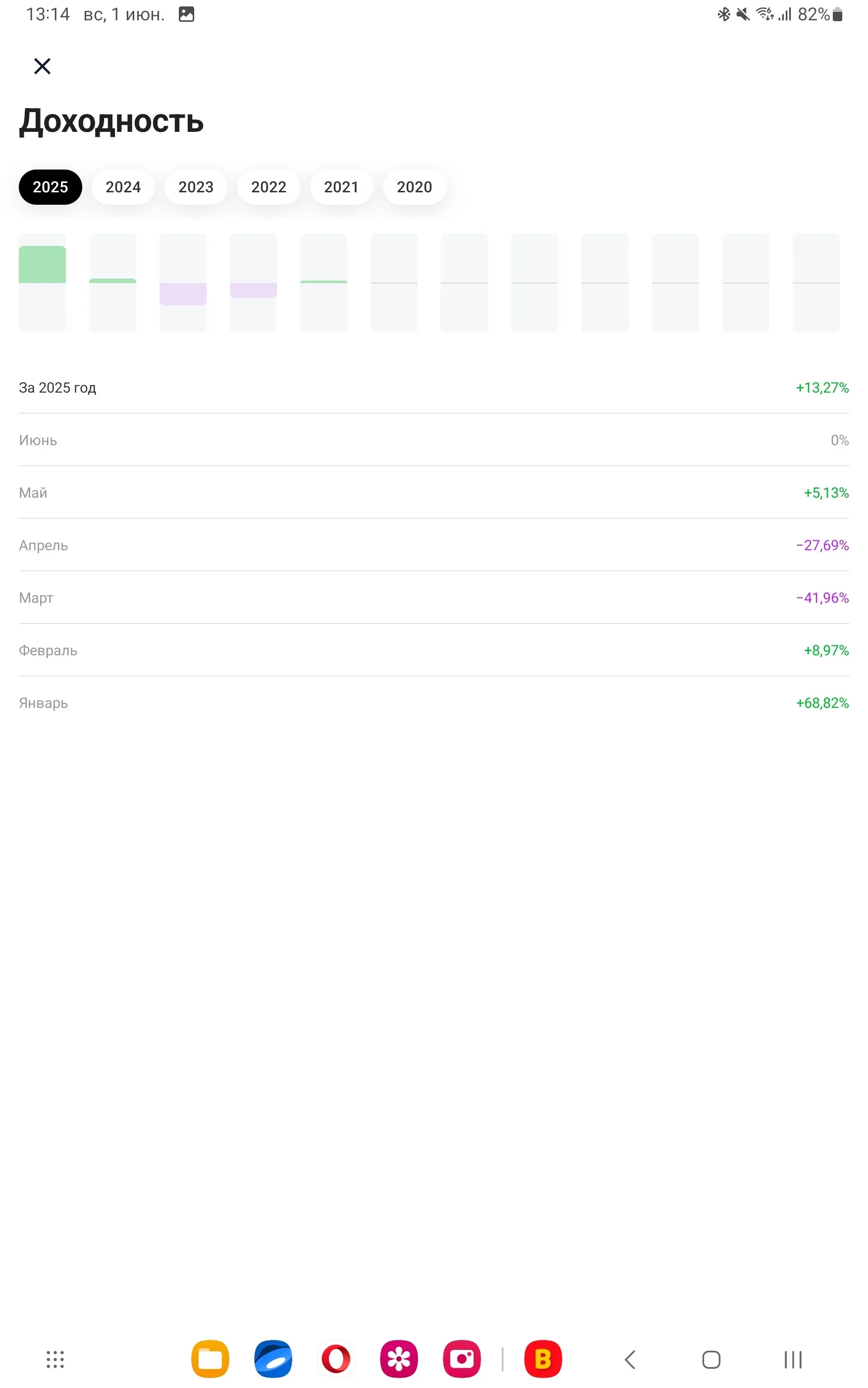The width and height of the screenshot is (868, 1388).
Task: Tap the screenshot notification icon in status bar
Action: (x=187, y=14)
